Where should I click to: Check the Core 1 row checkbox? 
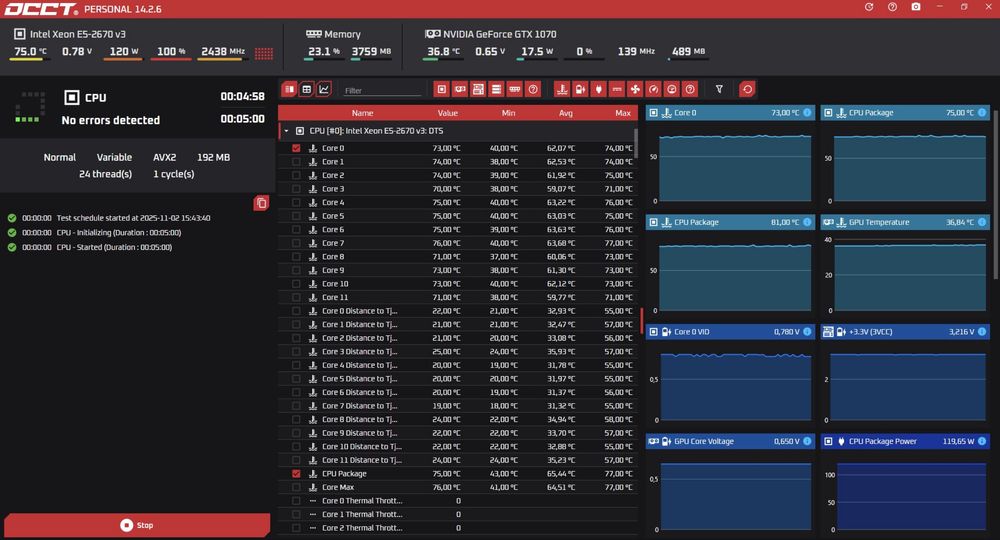pos(296,161)
